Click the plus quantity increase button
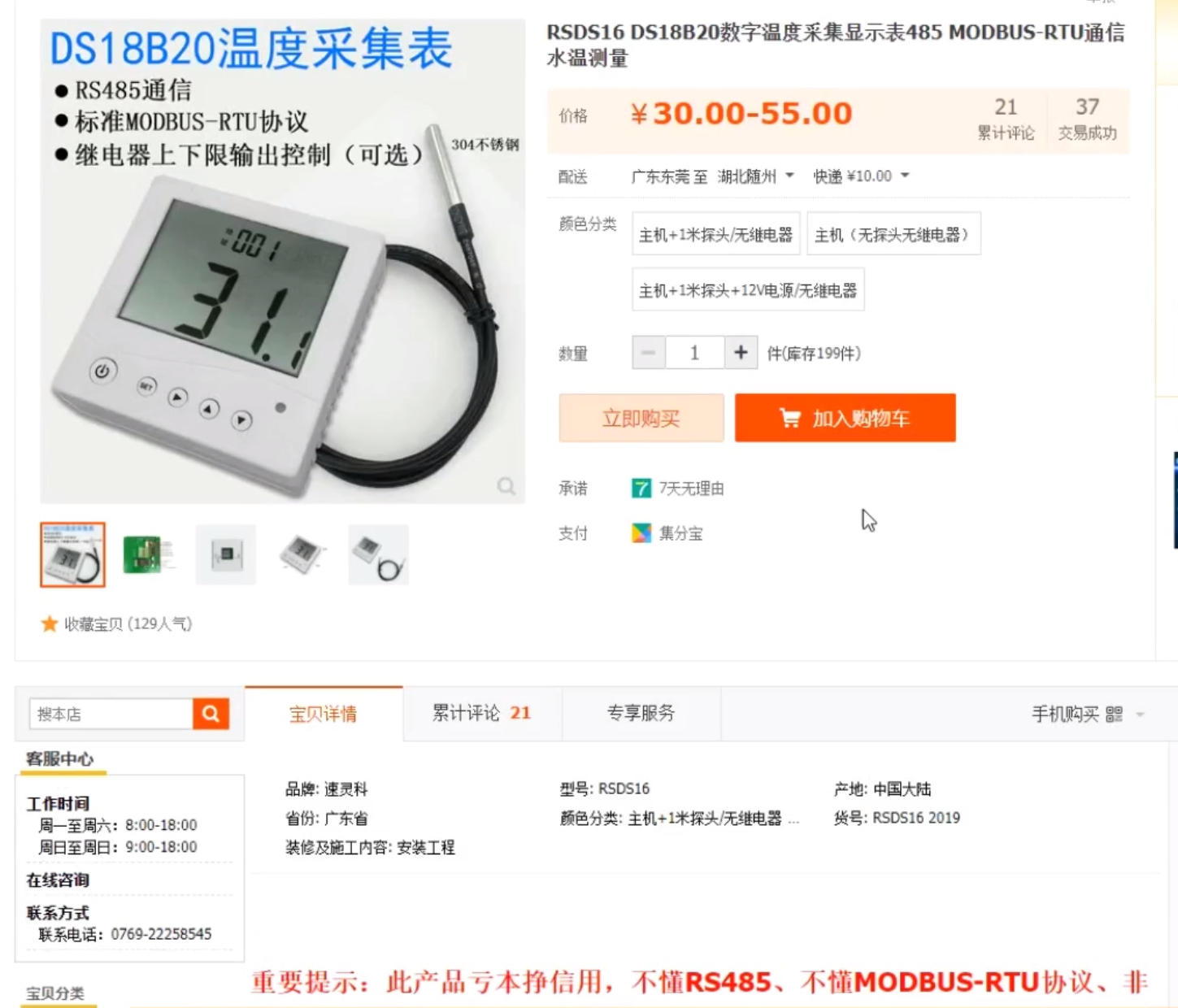This screenshot has height=1008, width=1178. (741, 353)
